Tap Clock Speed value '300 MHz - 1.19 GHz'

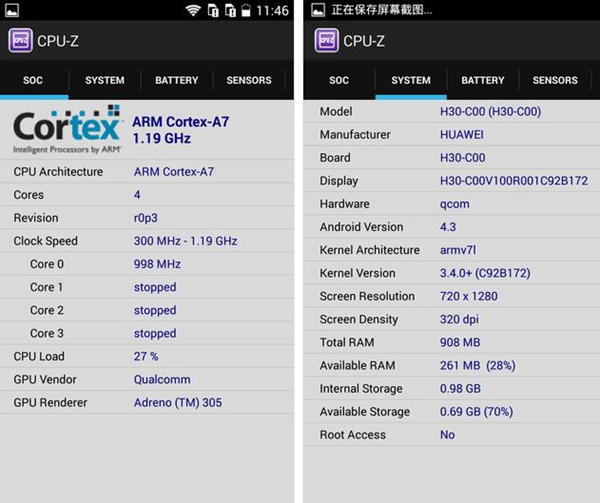tap(186, 241)
